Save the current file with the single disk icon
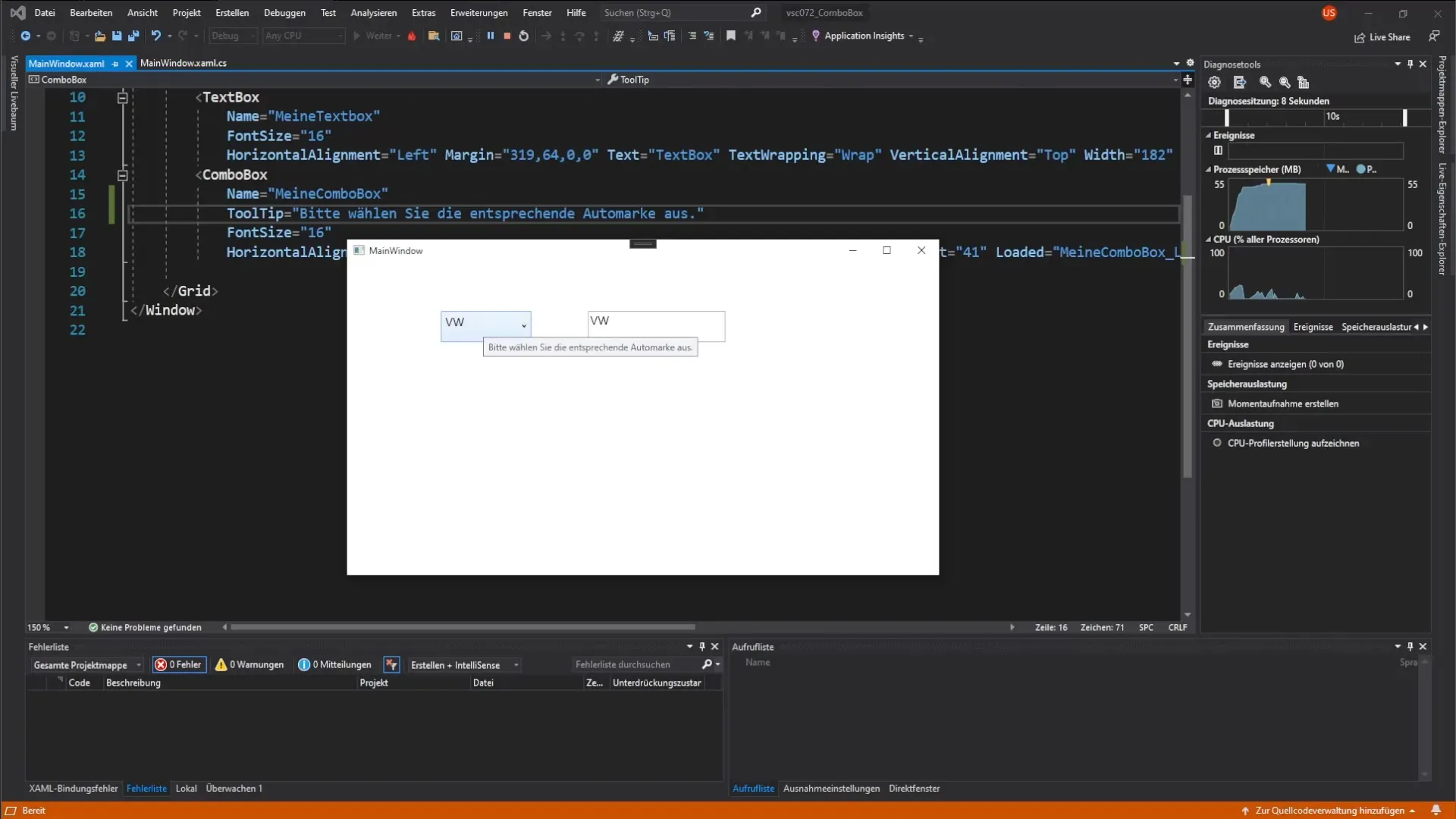This screenshot has height=819, width=1456. pos(117,36)
